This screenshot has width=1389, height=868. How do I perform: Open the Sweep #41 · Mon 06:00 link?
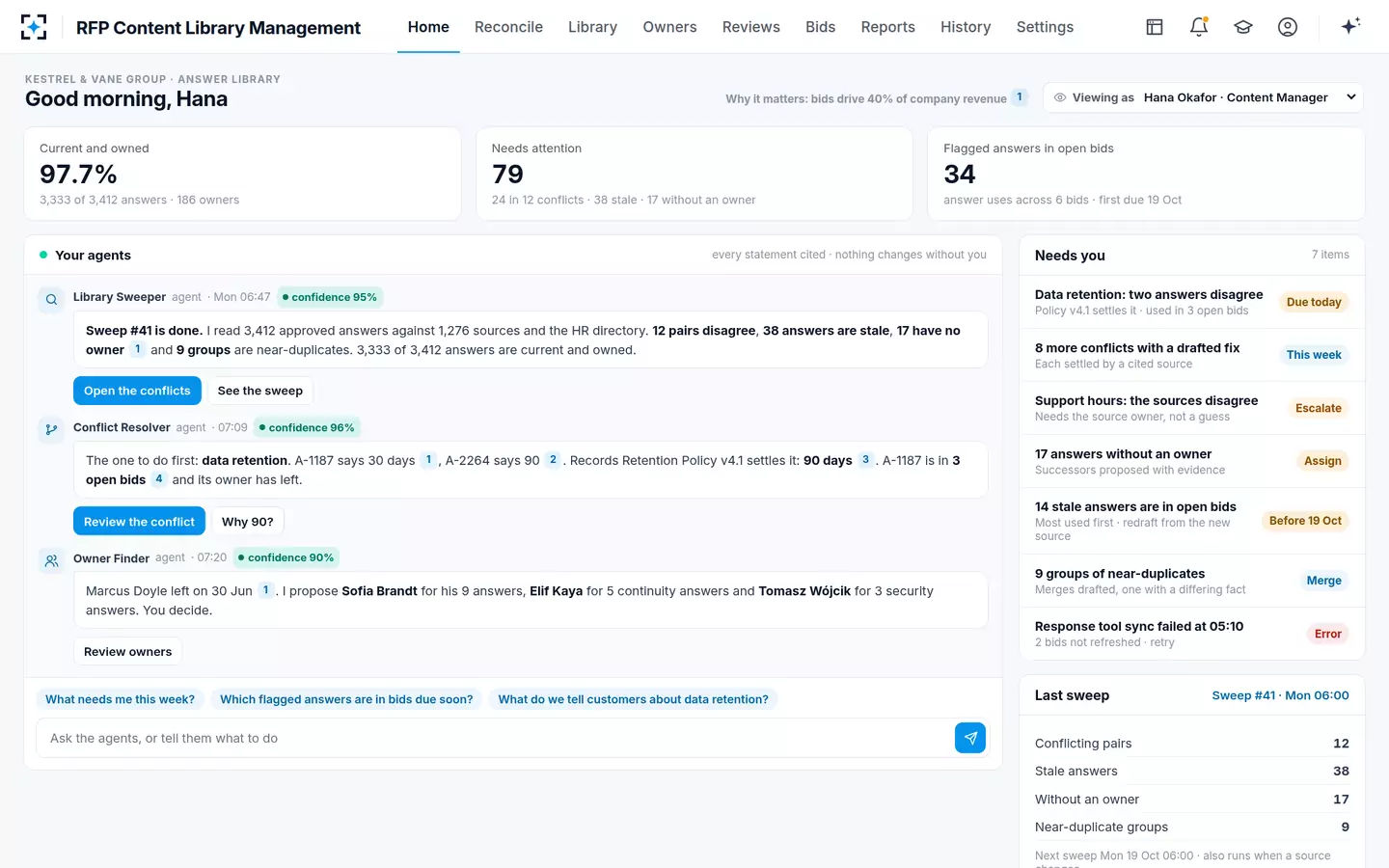click(x=1280, y=695)
